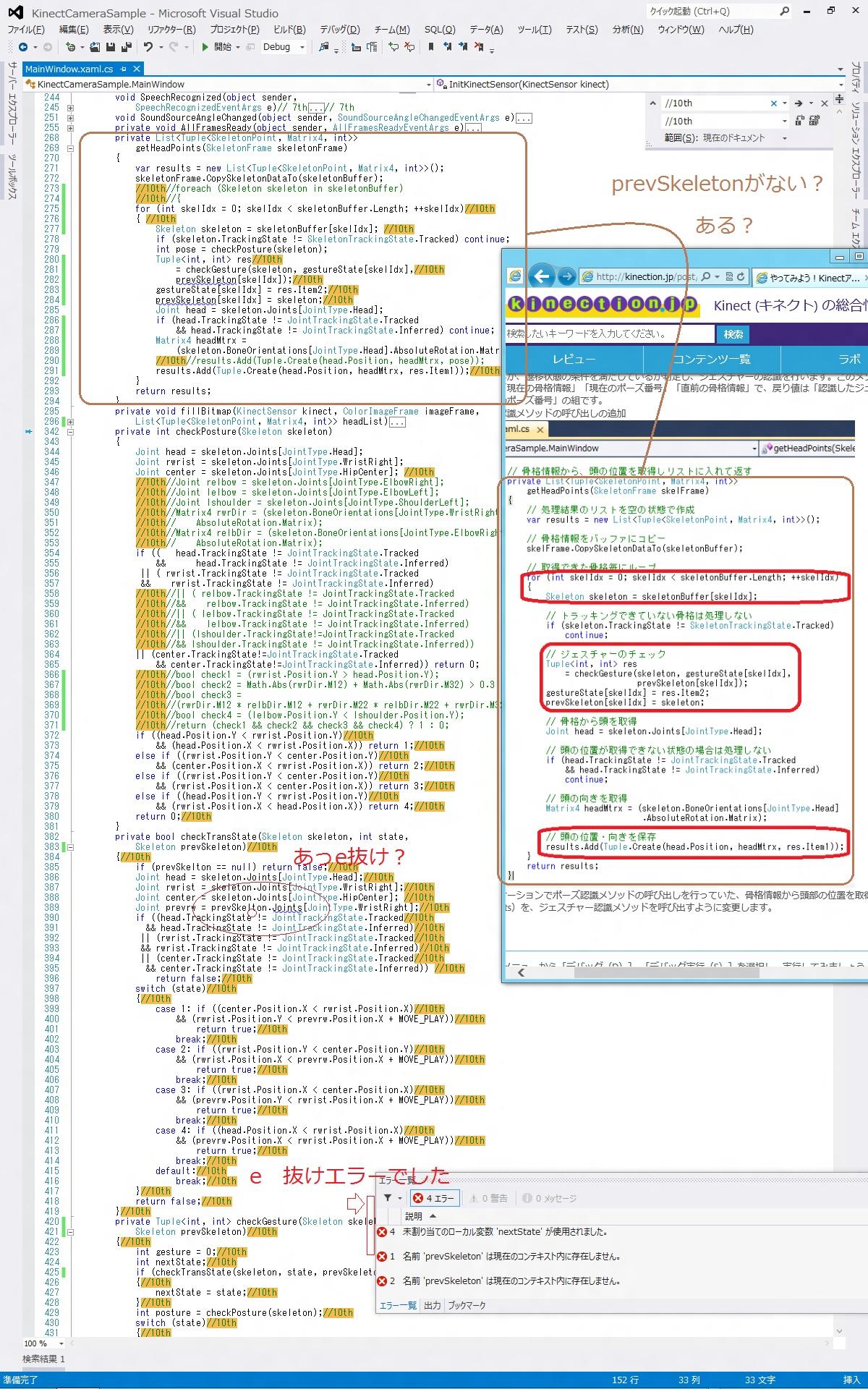The width and height of the screenshot is (868, 1389).
Task: Switch to the ブックマーク tab
Action: pyautogui.click(x=467, y=1305)
